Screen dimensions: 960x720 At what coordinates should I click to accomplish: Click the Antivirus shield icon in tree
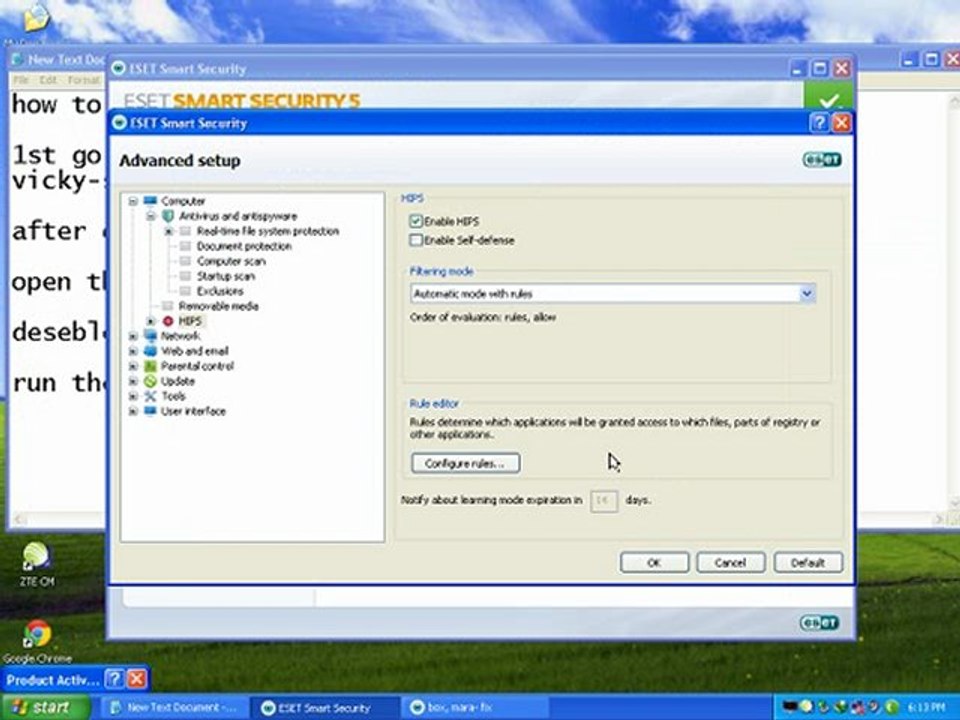[x=168, y=216]
